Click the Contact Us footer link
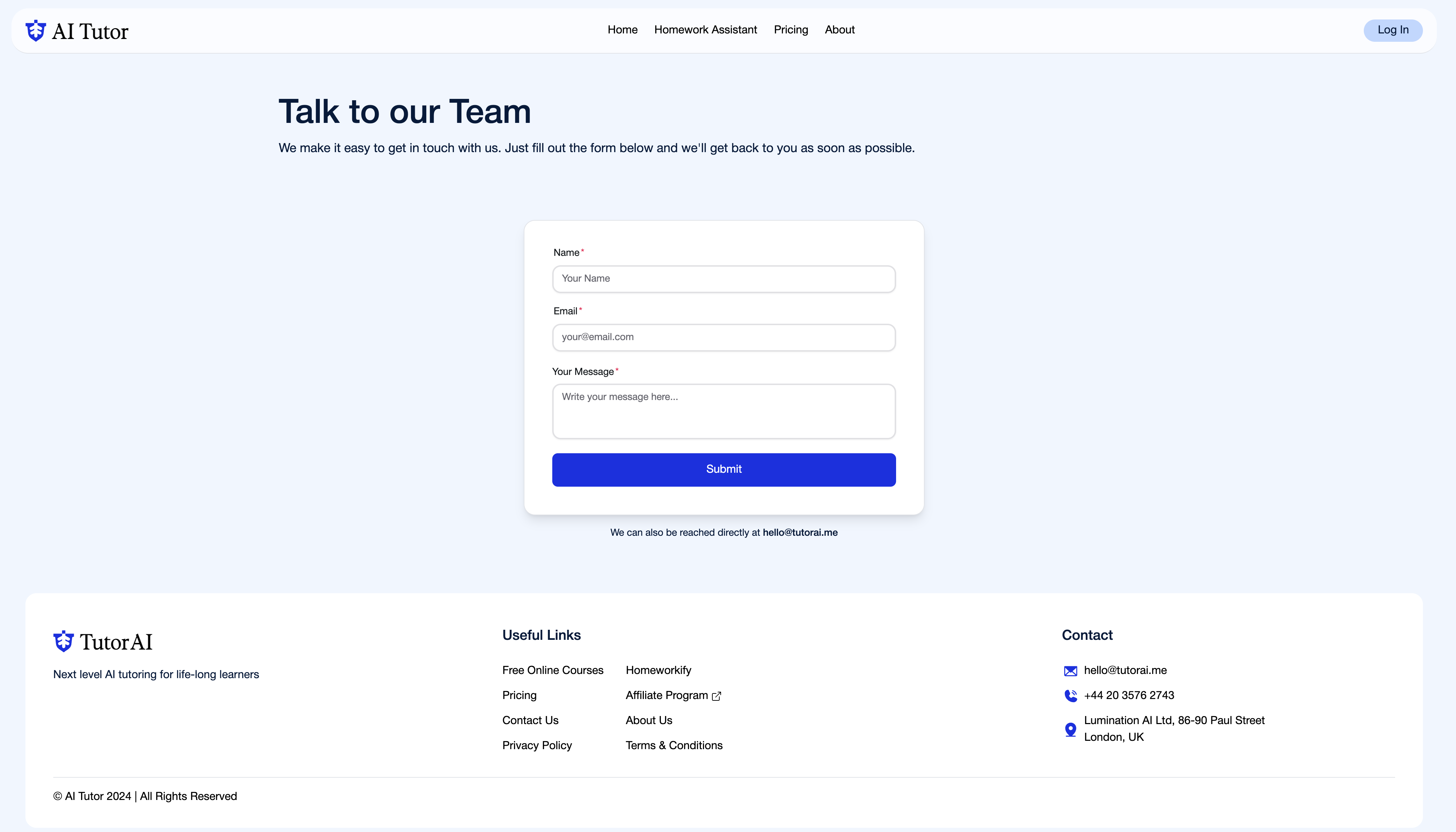The width and height of the screenshot is (1456, 832). (x=530, y=720)
